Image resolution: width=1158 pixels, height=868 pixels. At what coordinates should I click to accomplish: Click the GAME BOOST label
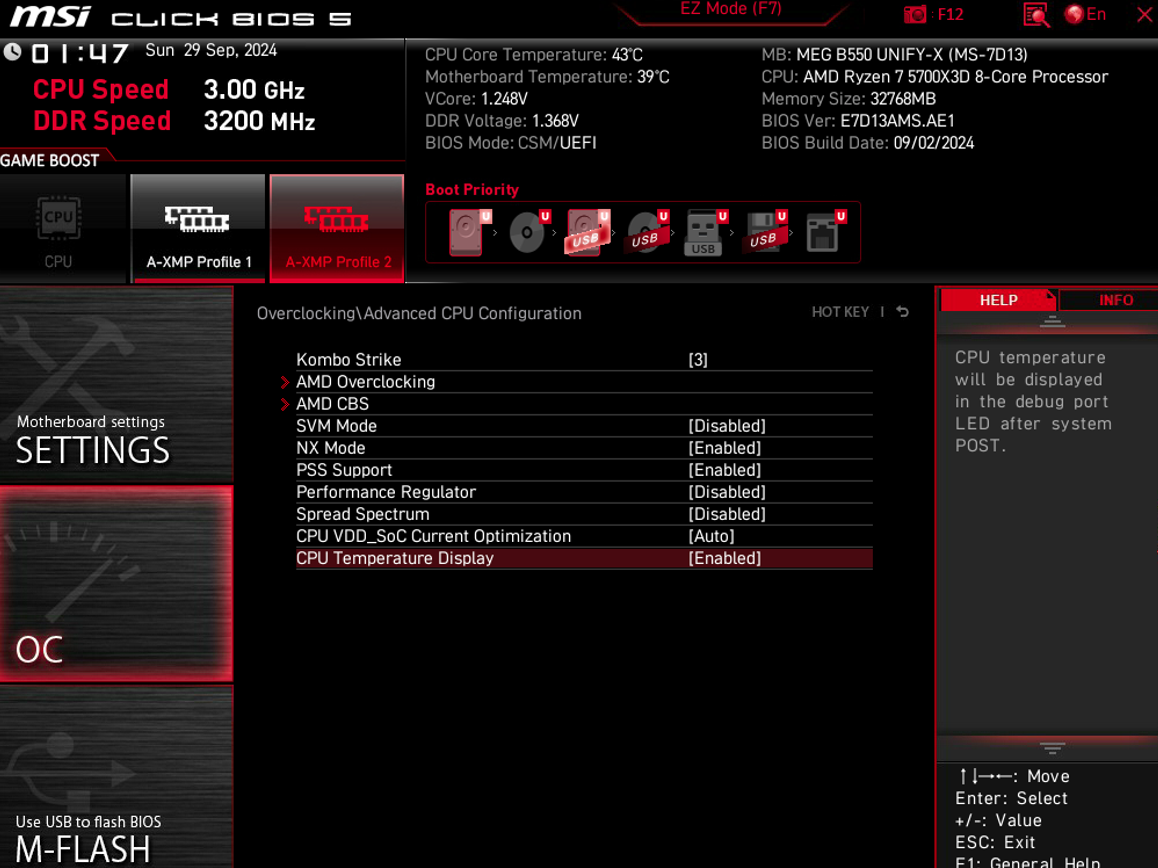point(49,160)
